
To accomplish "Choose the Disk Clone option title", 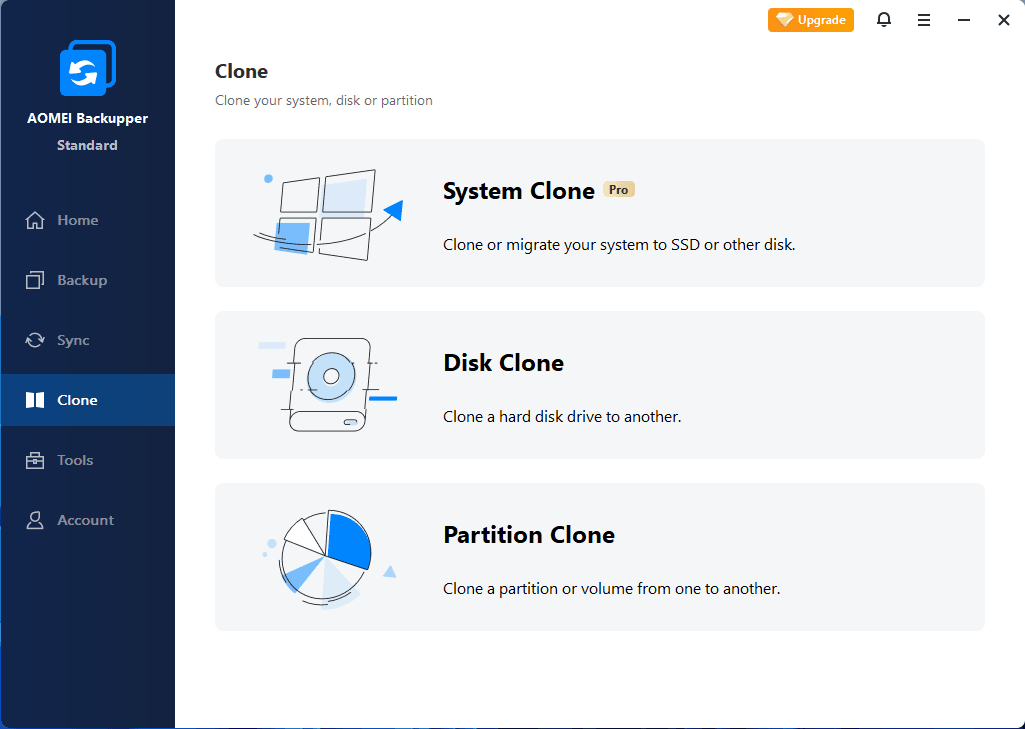I will point(503,363).
